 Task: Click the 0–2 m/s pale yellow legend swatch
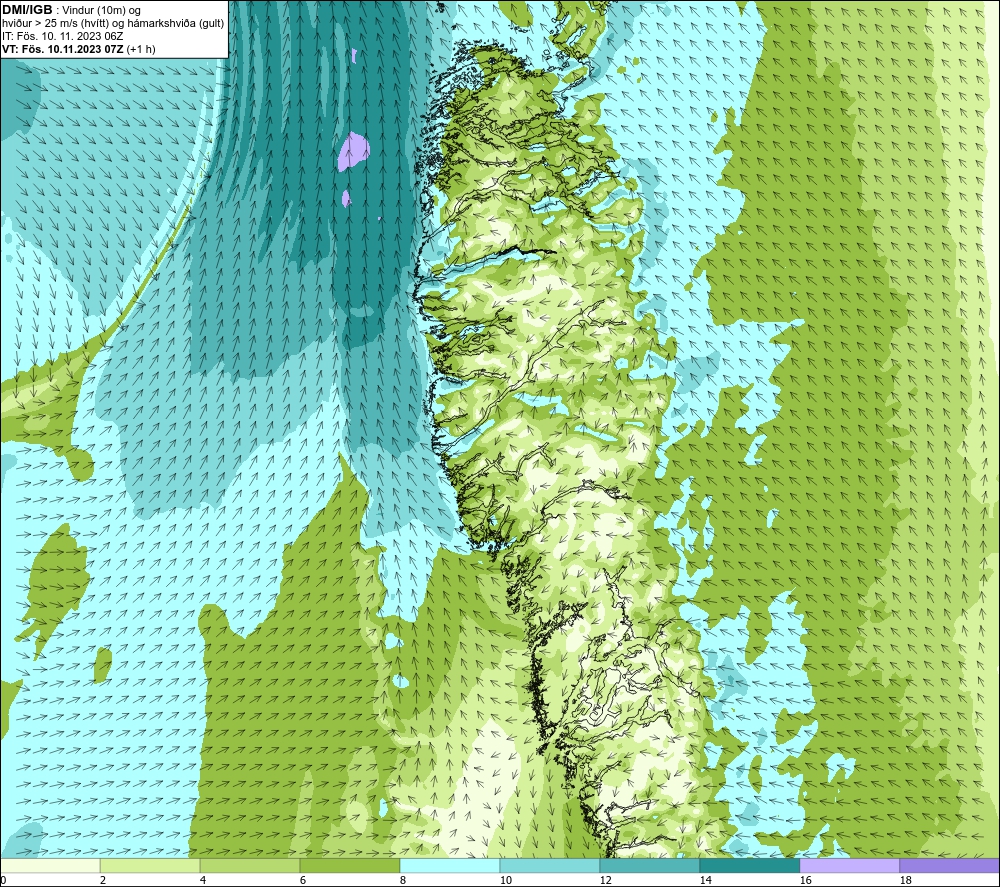click(50, 865)
